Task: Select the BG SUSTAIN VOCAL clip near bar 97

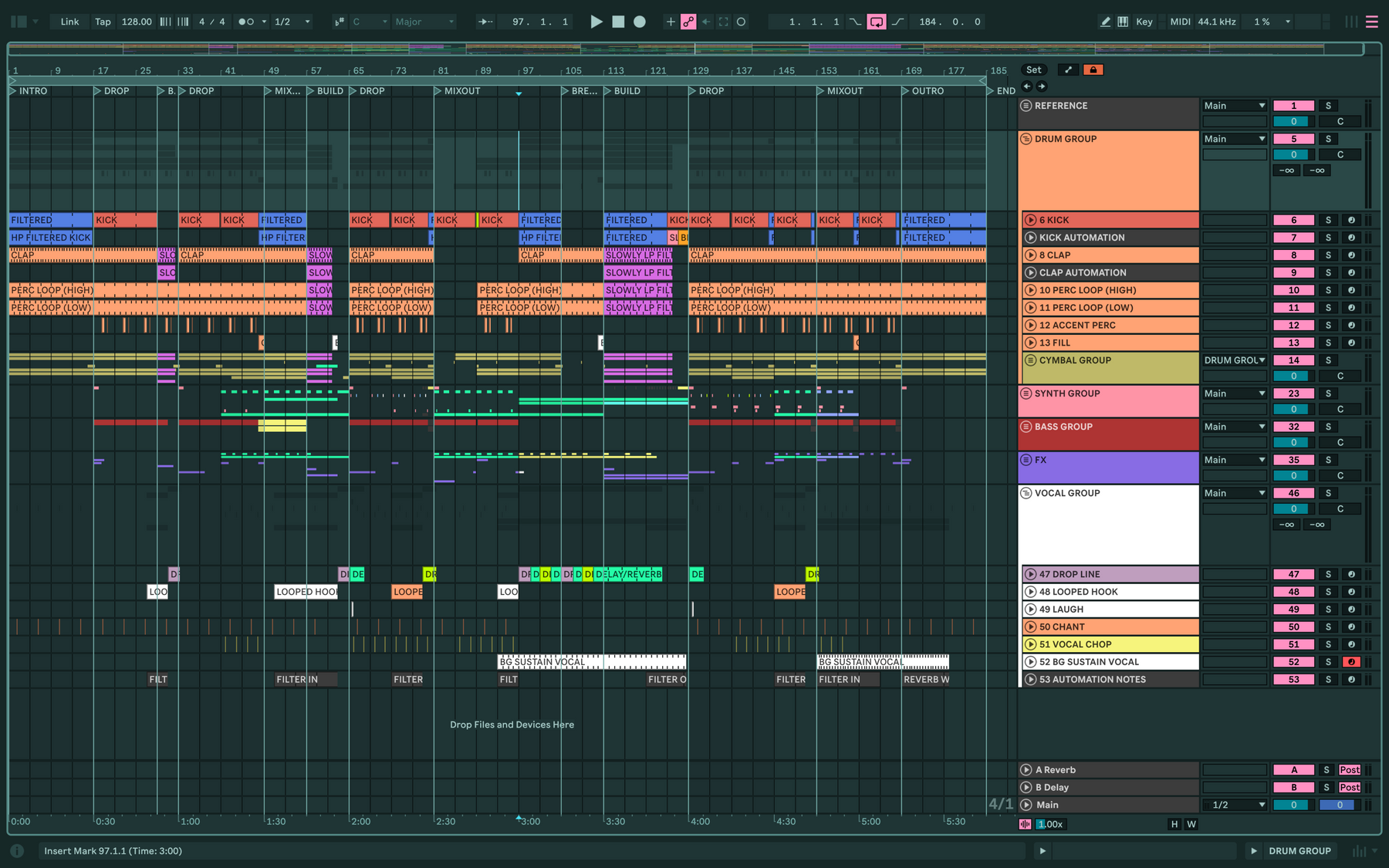Action: tap(592, 662)
